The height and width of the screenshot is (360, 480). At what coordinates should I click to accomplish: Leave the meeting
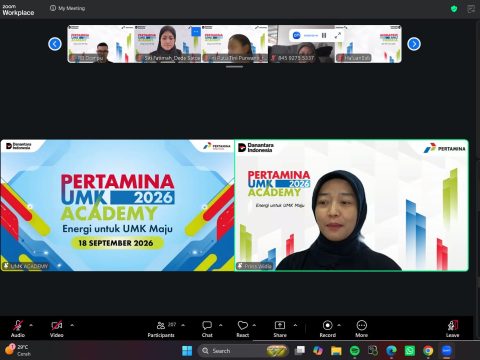pyautogui.click(x=453, y=329)
